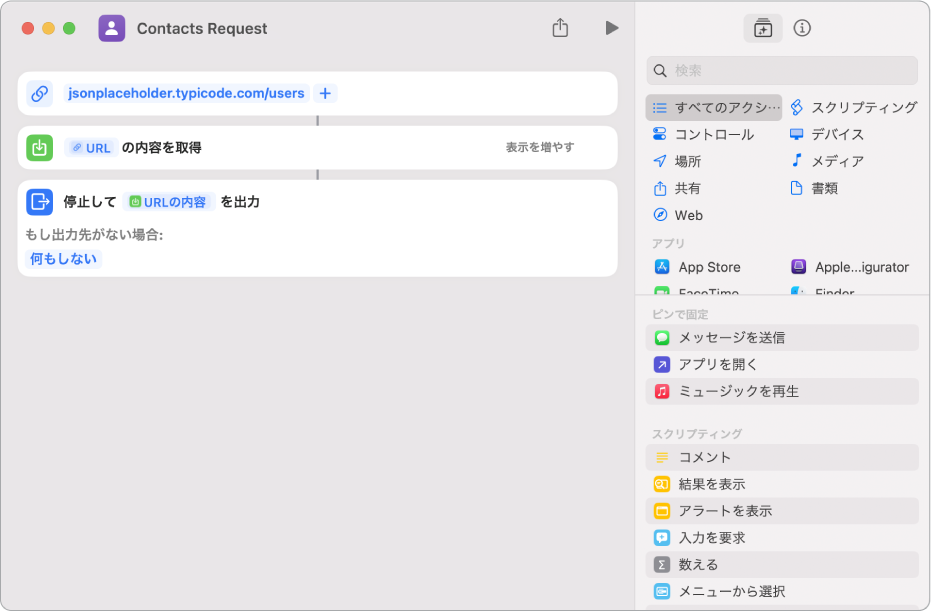Click the green full-screen window button
The width and height of the screenshot is (931, 612).
click(x=69, y=28)
